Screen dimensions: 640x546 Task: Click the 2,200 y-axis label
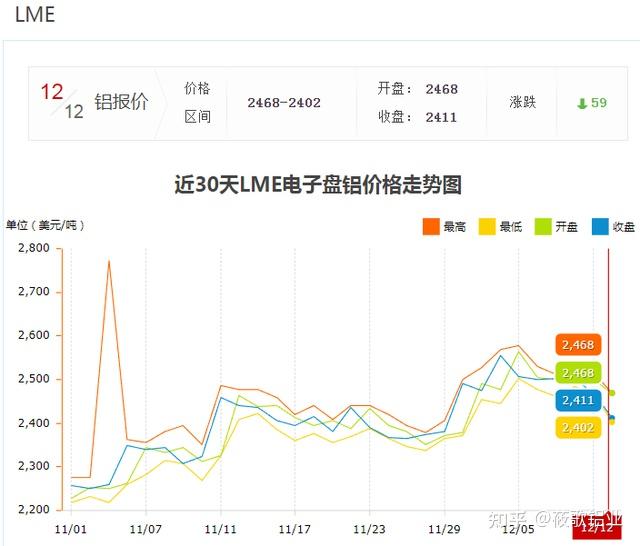coord(34,510)
